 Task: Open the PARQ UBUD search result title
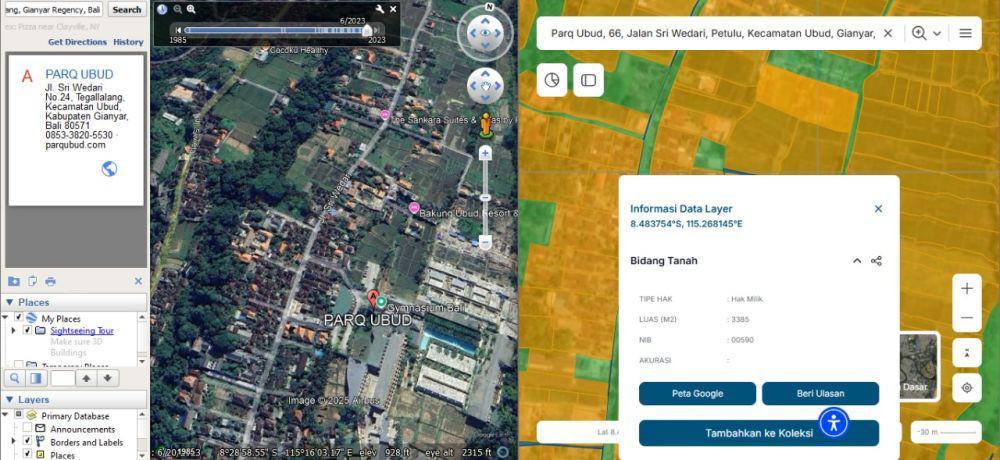(79, 75)
